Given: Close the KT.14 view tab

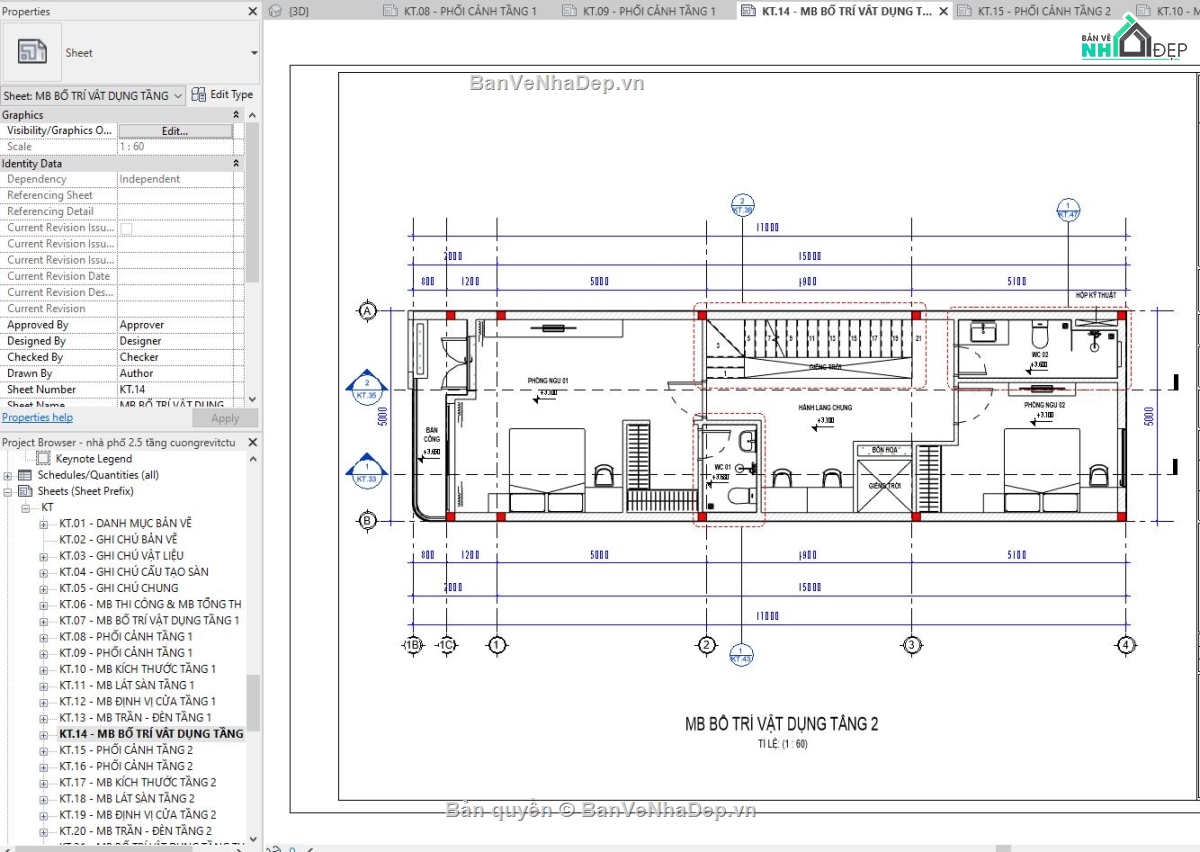Looking at the screenshot, I should click(x=943, y=12).
